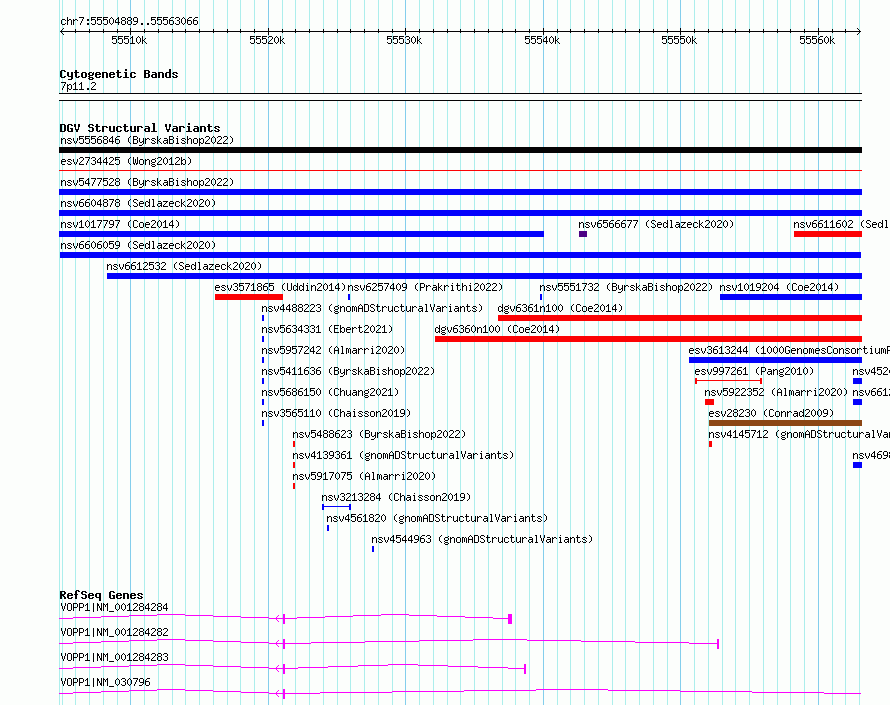Click the Cytogenetic Bands track title
890x705 pixels.
pos(119,74)
